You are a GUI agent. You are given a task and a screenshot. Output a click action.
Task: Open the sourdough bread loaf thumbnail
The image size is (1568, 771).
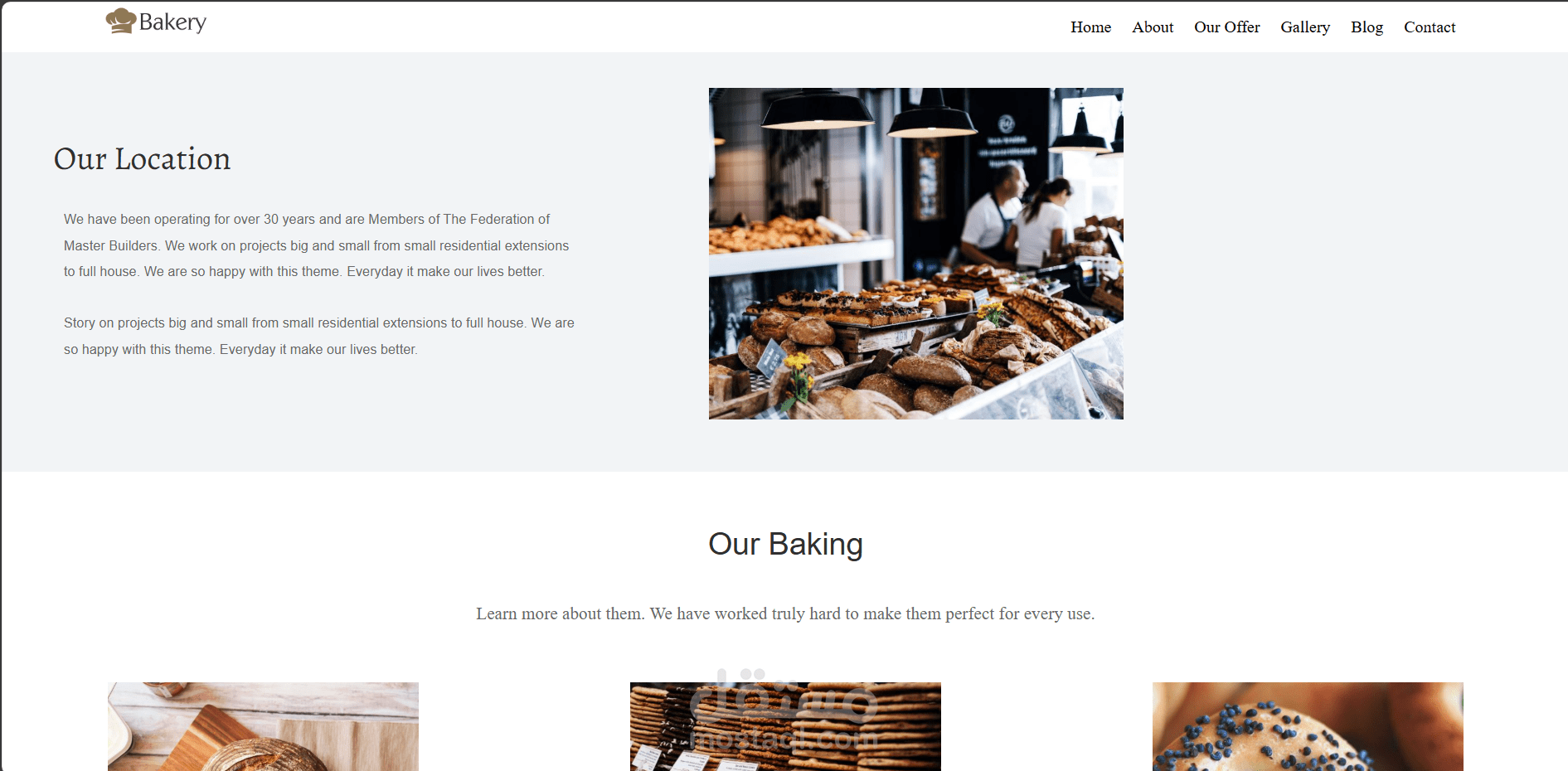point(263,726)
